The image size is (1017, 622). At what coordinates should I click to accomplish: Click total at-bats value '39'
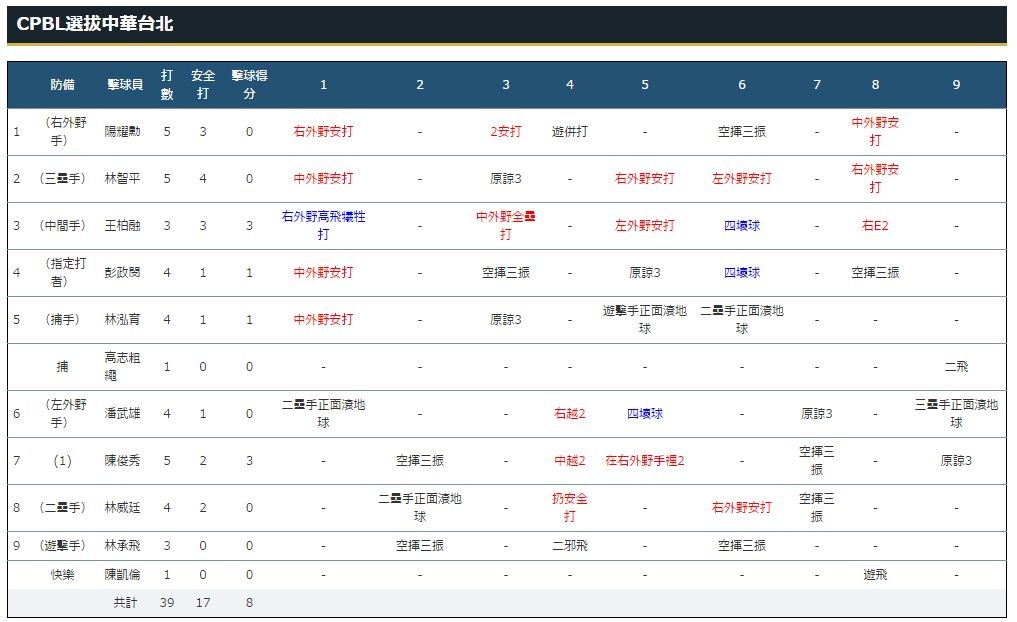pyautogui.click(x=167, y=603)
